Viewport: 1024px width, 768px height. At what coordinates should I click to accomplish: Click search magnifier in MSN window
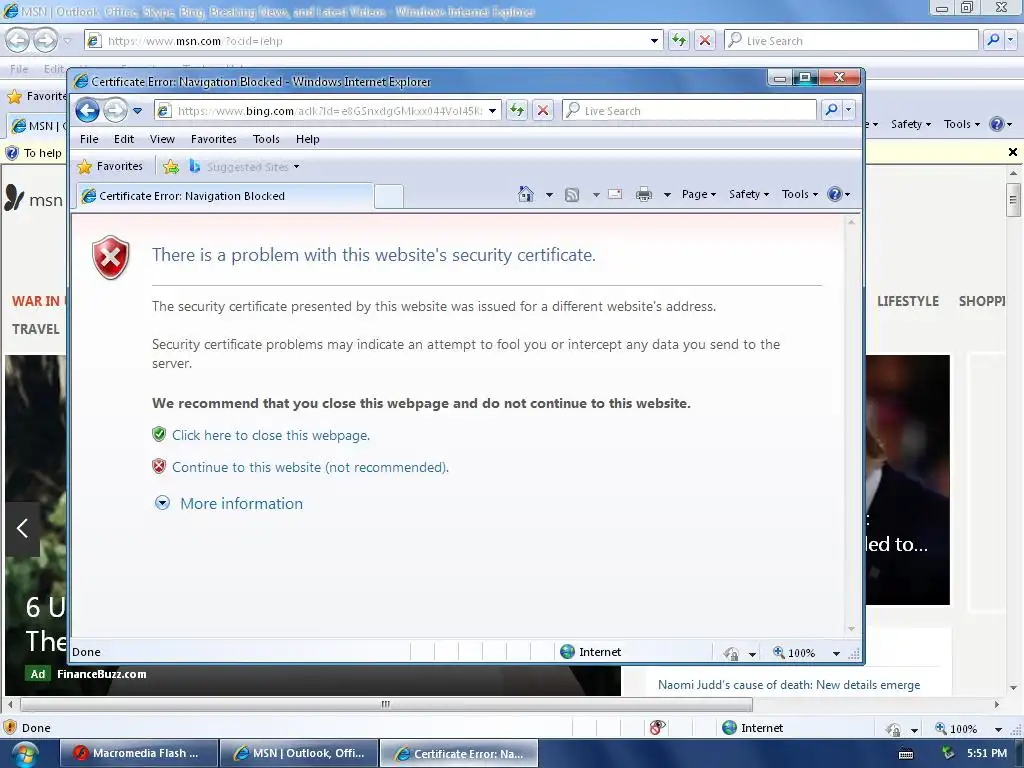coord(993,40)
